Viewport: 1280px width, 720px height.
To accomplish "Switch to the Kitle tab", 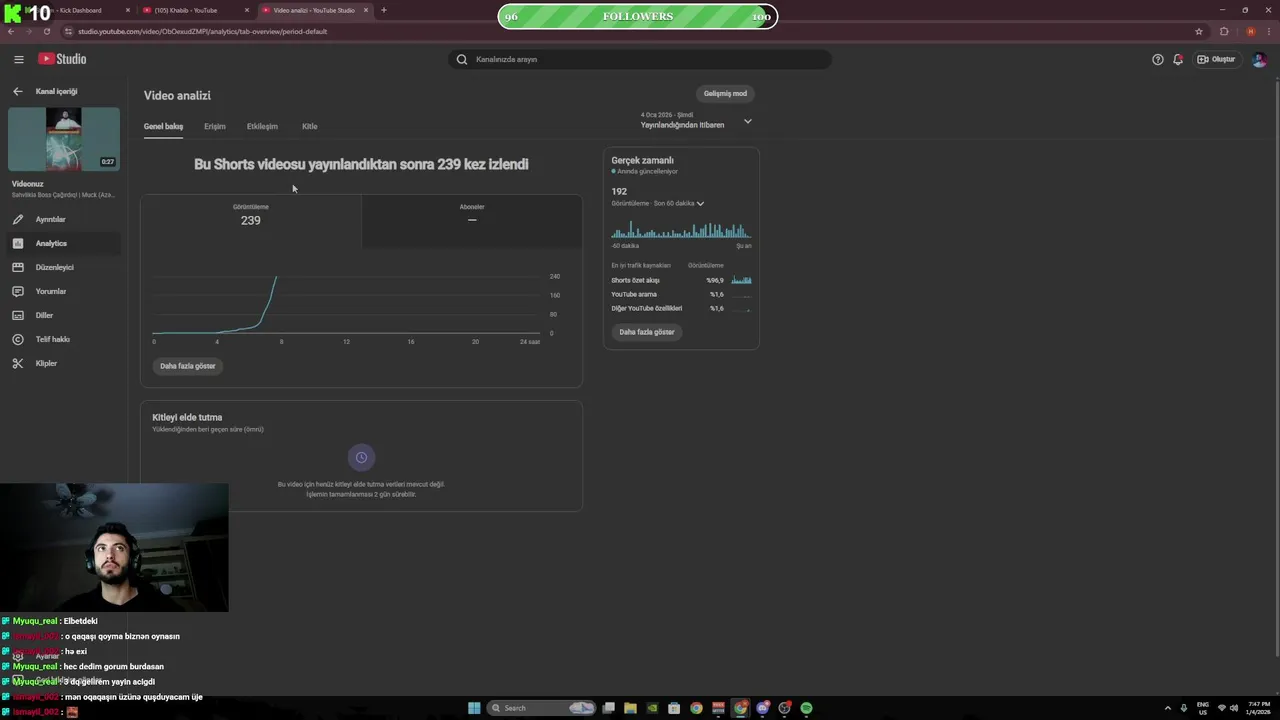I will [310, 126].
